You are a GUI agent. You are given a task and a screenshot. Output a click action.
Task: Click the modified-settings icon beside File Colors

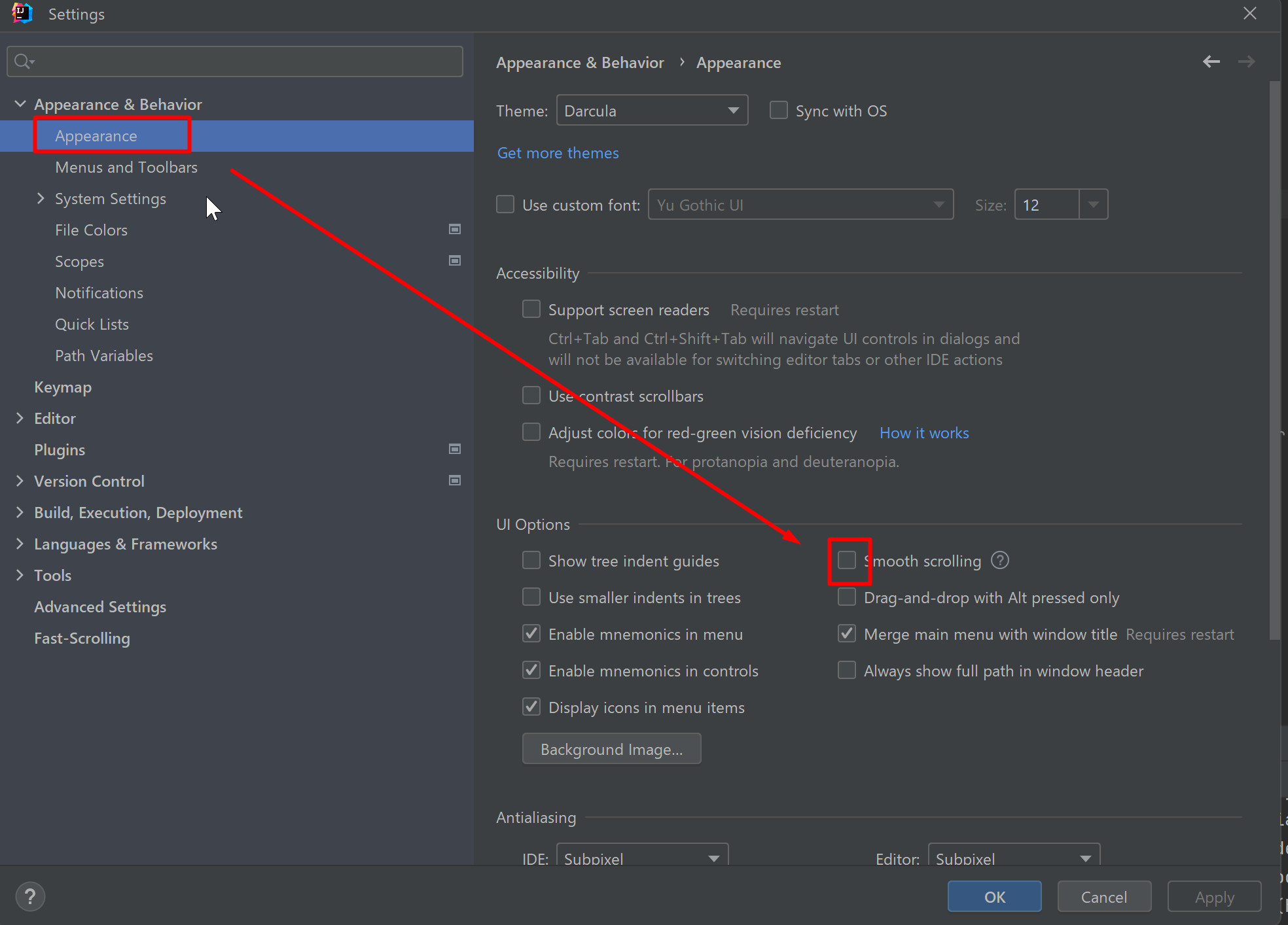coord(454,229)
